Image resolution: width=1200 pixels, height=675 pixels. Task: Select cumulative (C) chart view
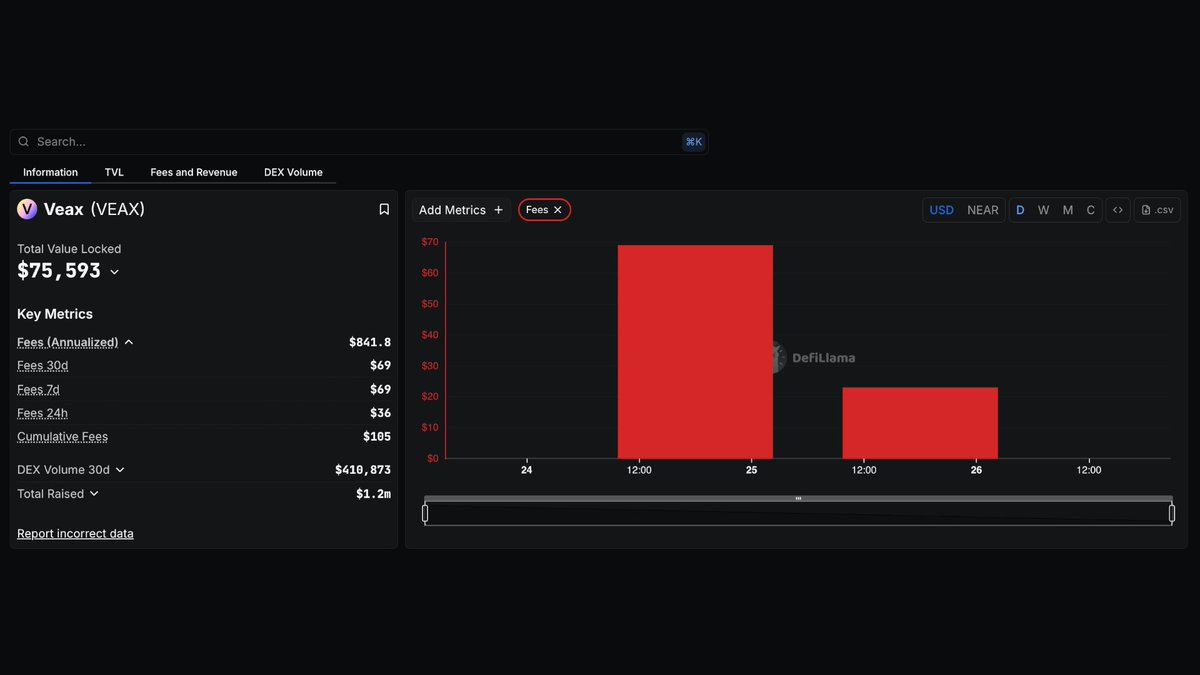point(1090,210)
